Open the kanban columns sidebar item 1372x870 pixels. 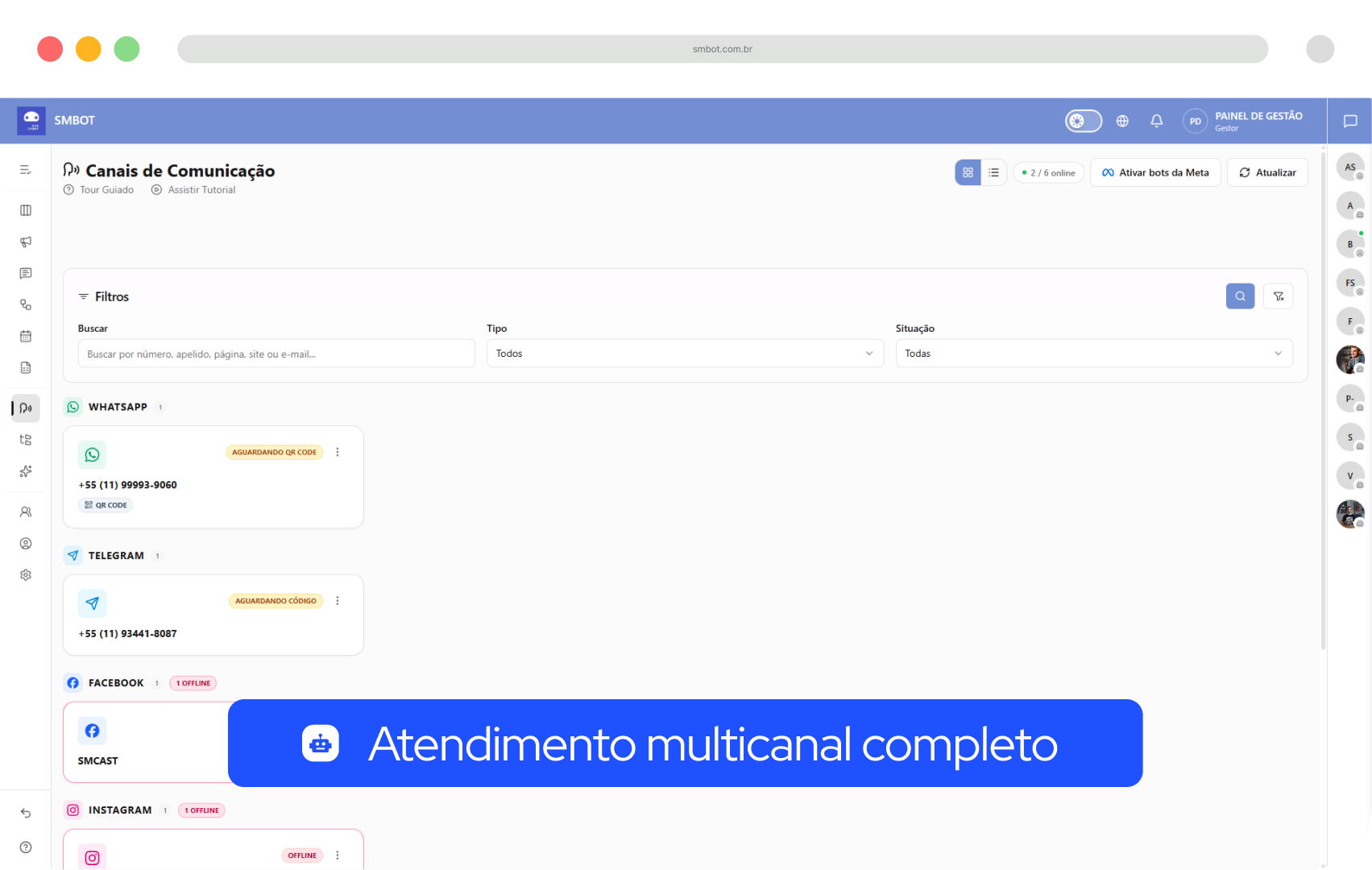tap(26, 210)
